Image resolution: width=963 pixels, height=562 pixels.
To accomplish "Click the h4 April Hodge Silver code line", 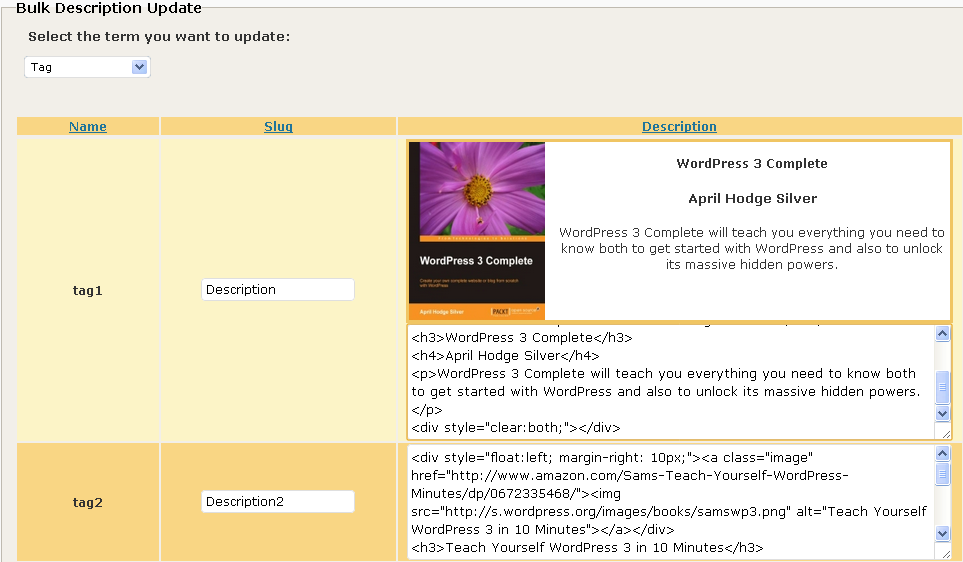I will coord(505,356).
